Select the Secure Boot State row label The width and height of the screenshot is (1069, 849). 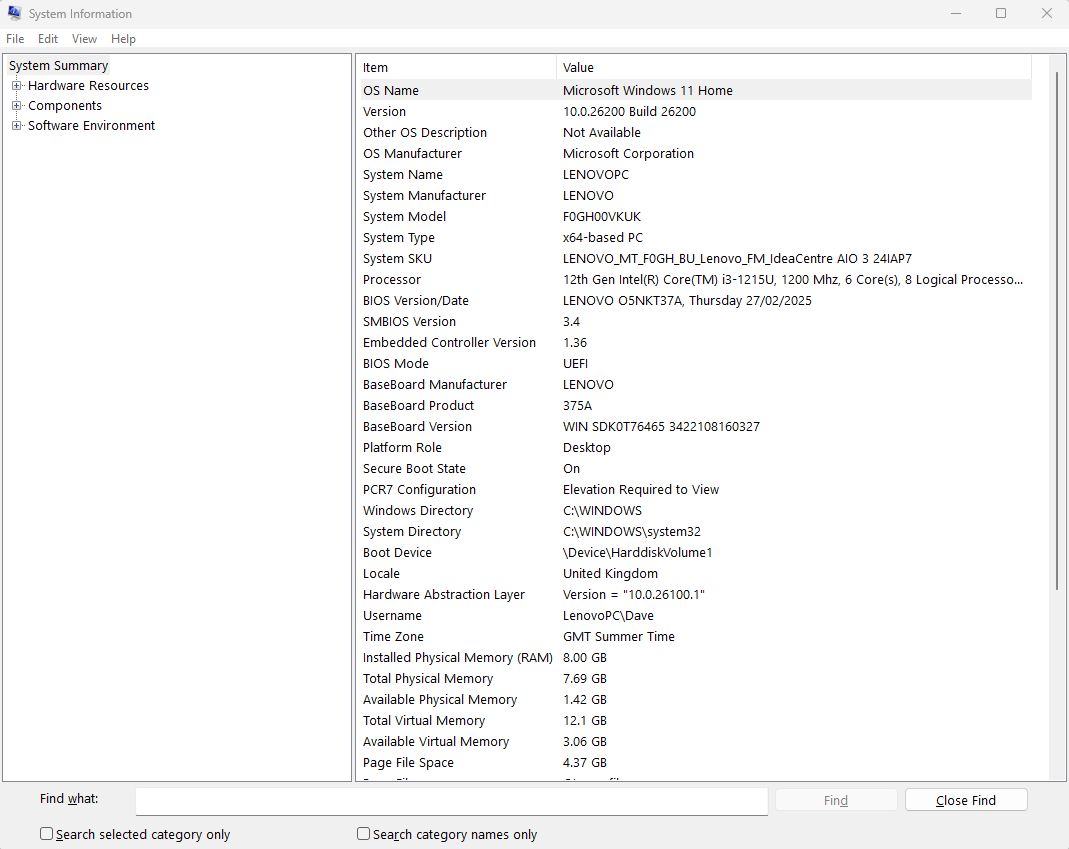[414, 469]
